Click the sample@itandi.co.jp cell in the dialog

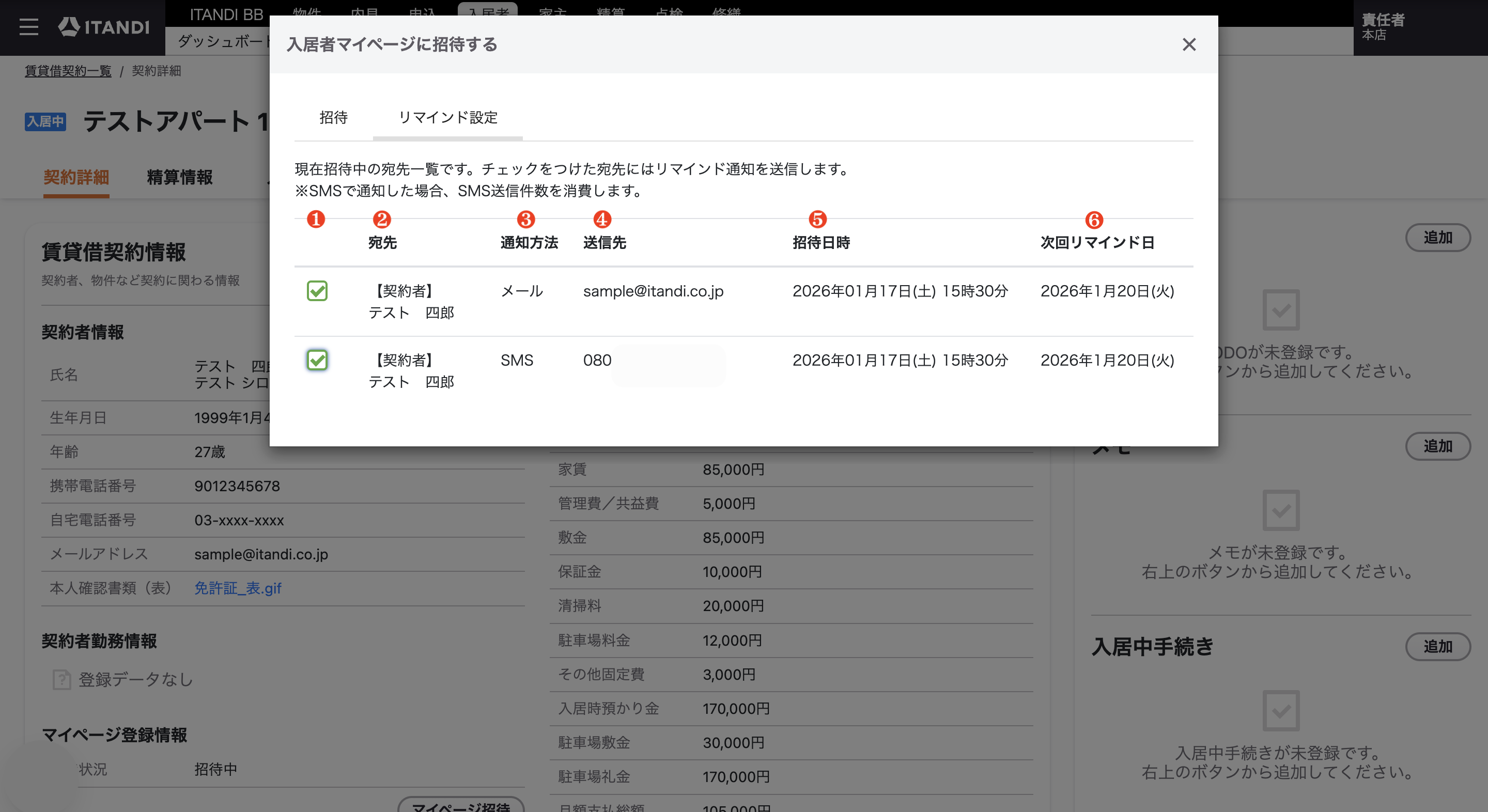tap(653, 291)
